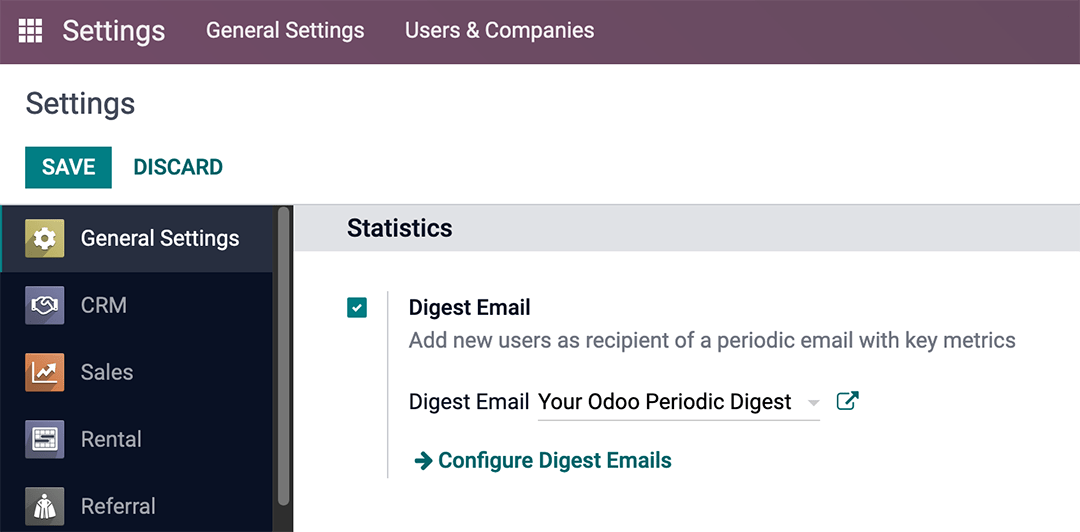Click the CRM handshake icon
The width and height of the screenshot is (1080, 532).
[x=44, y=305]
